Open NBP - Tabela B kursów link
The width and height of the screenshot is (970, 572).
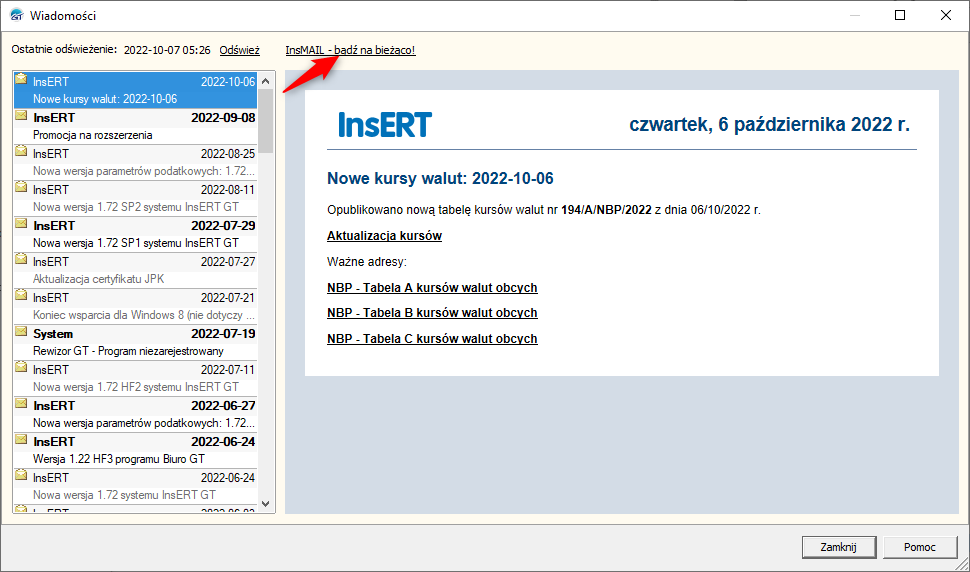432,313
